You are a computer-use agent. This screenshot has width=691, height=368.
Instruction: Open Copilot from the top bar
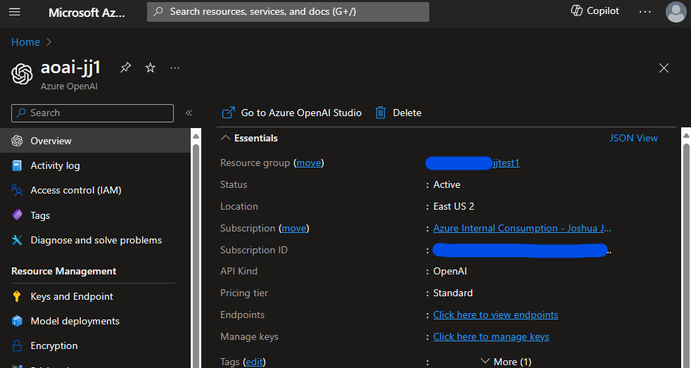[x=595, y=11]
